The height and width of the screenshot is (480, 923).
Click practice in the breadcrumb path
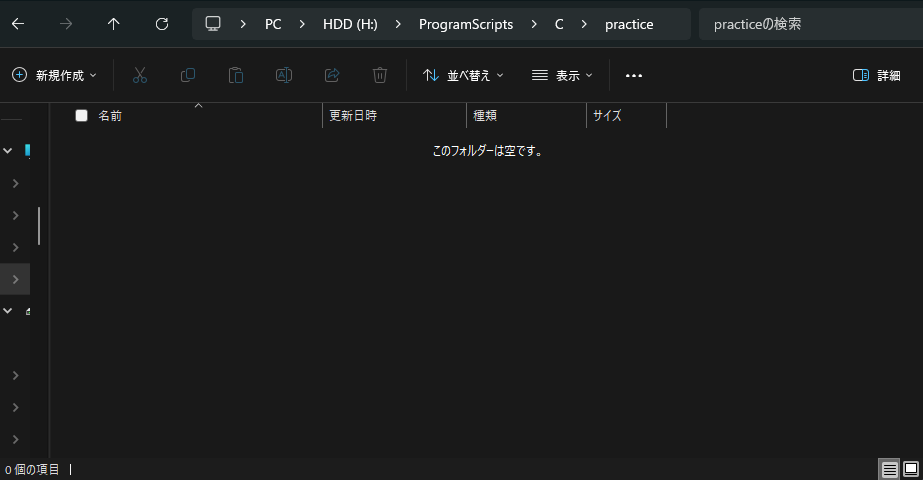[629, 24]
